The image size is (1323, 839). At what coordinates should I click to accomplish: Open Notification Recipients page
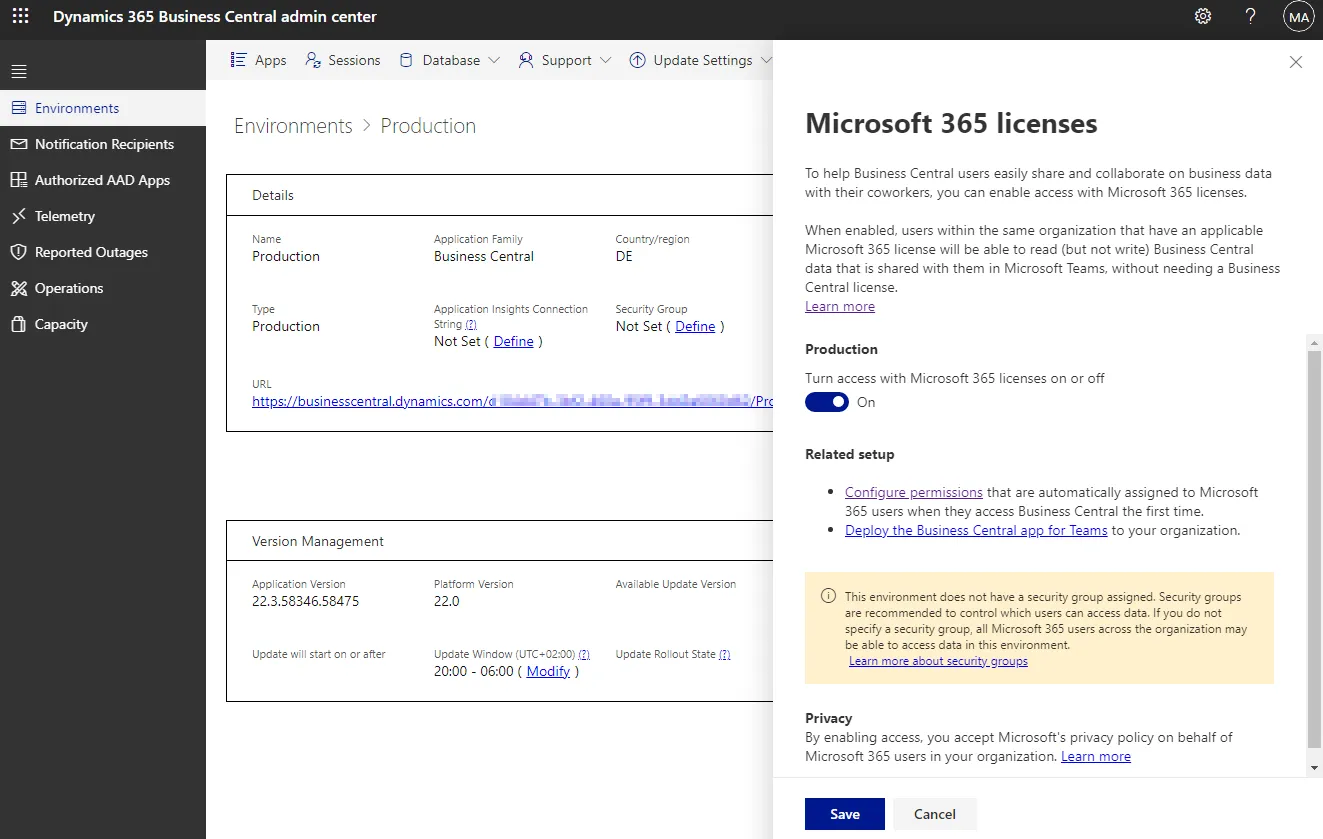pos(103,144)
